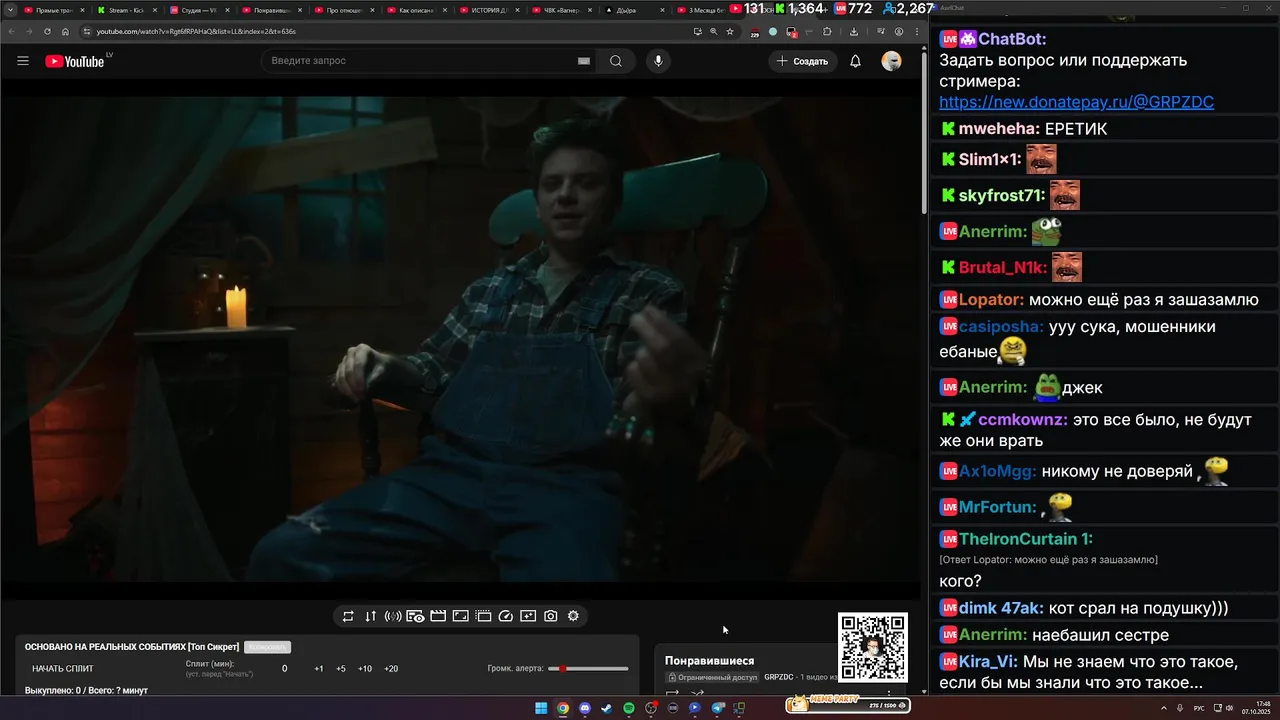
Task: Click "НАЧАТЬ СПЛИТ" button
Action: 63,669
